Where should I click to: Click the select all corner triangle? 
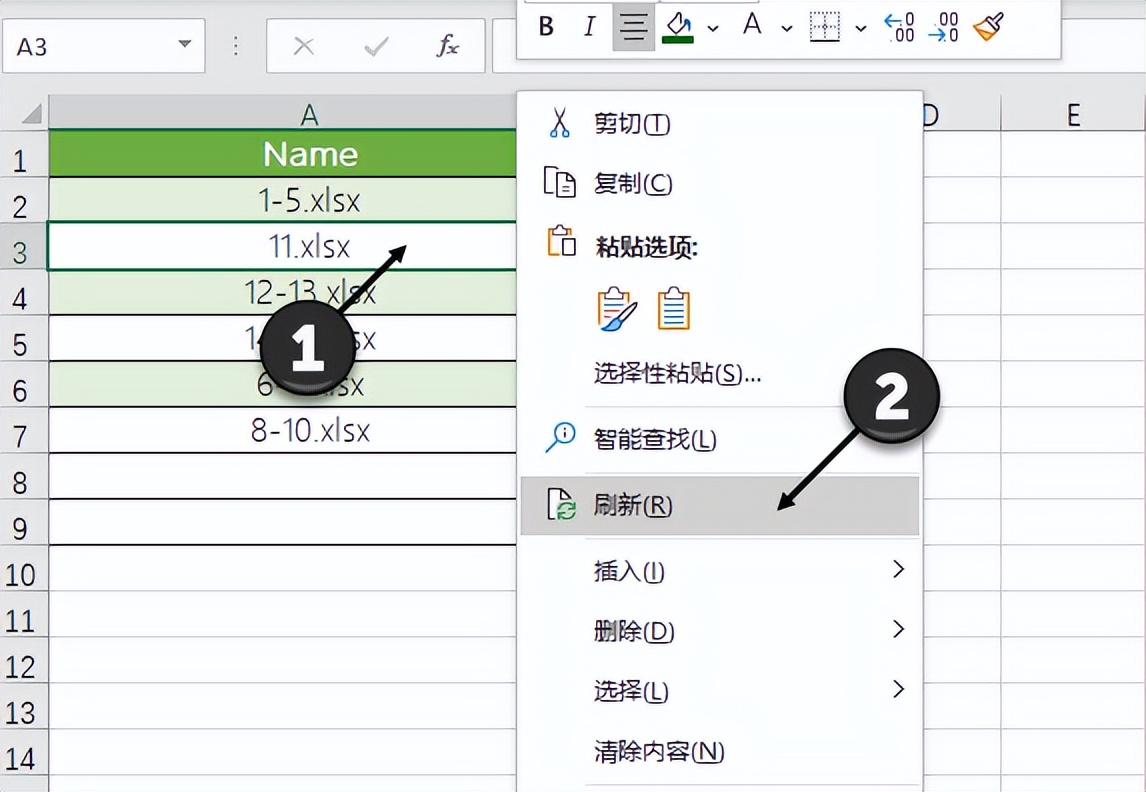click(31, 114)
